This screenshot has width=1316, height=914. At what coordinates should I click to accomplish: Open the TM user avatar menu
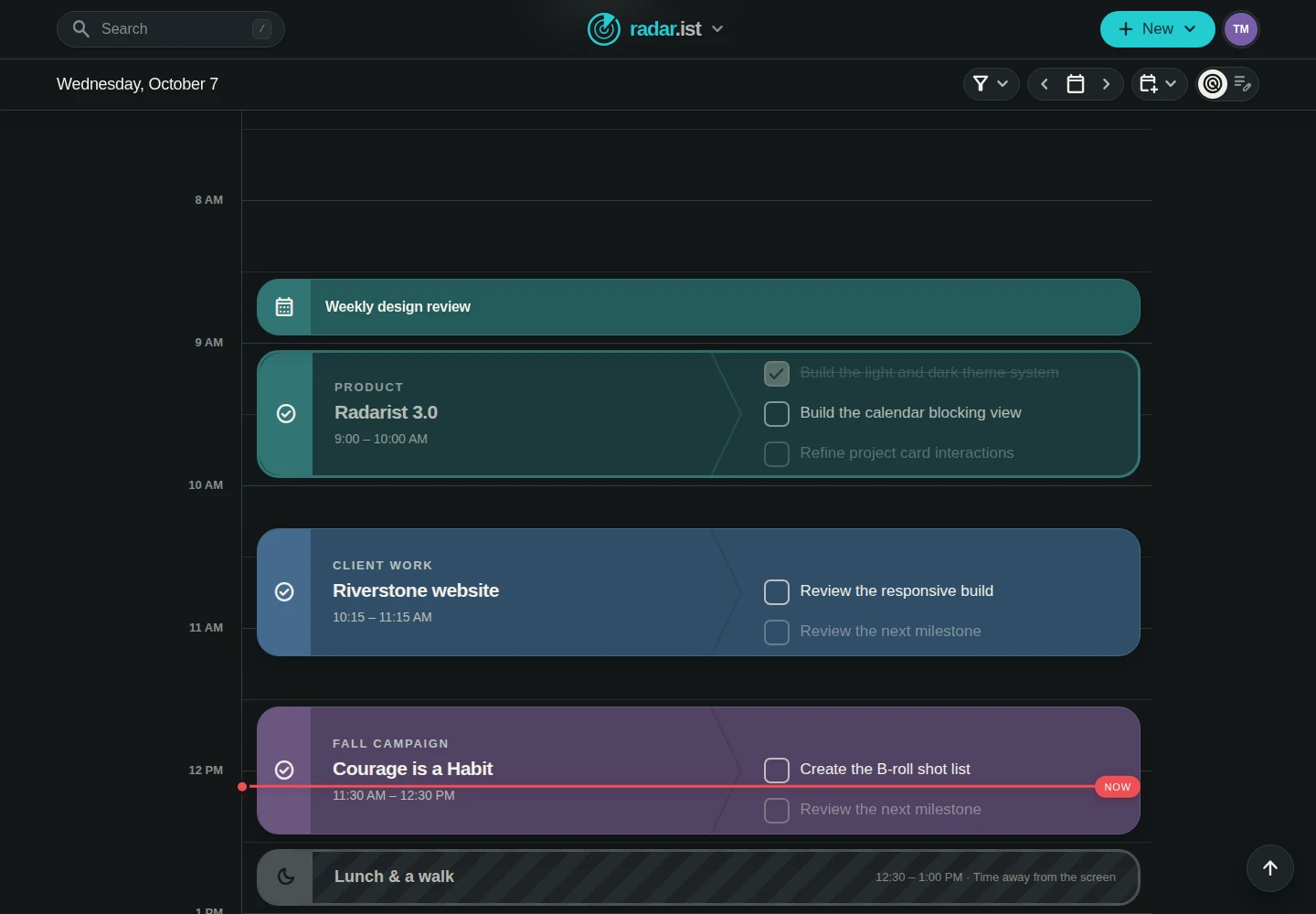click(x=1241, y=29)
